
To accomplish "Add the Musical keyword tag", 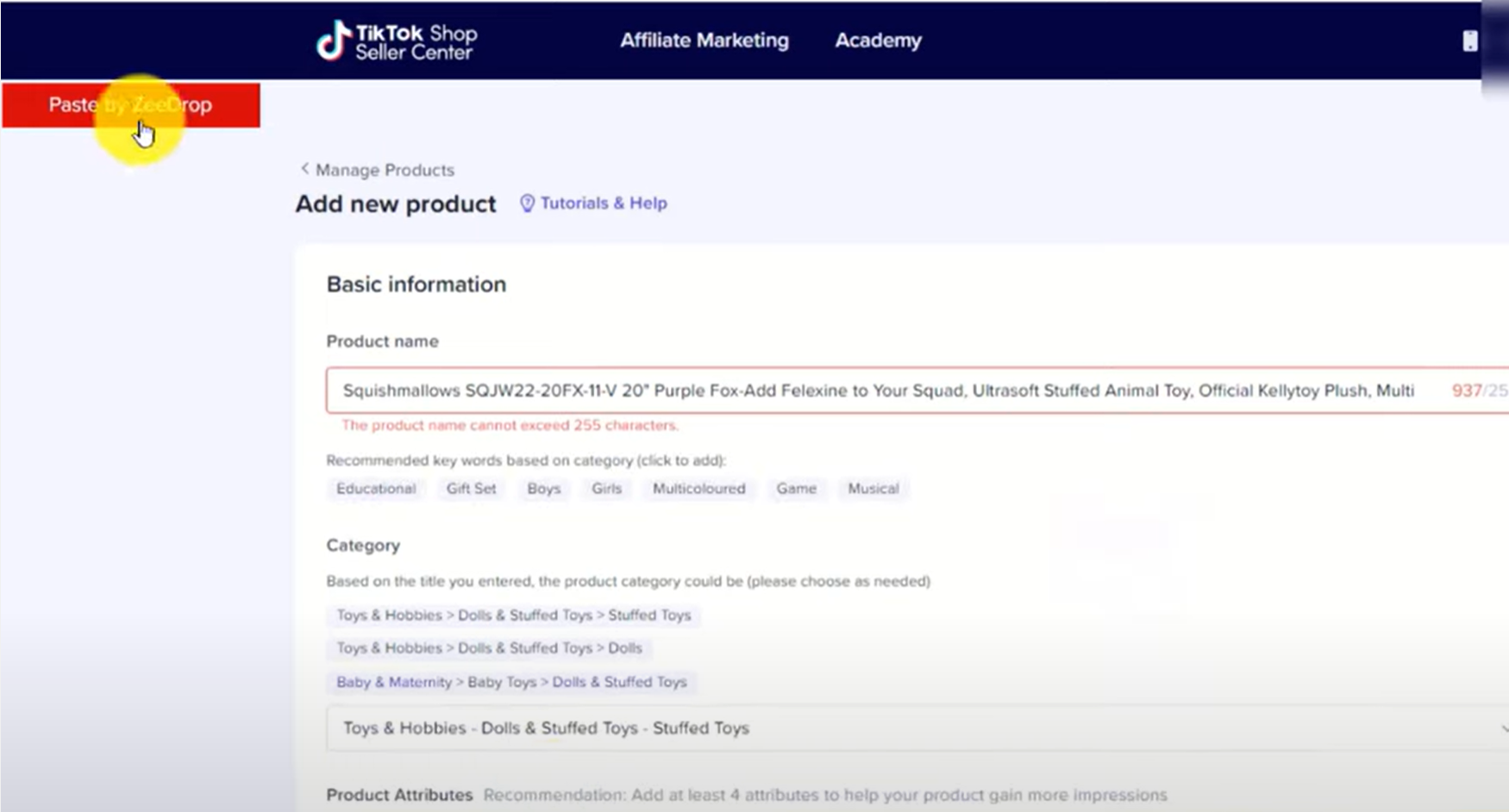I will pyautogui.click(x=873, y=489).
